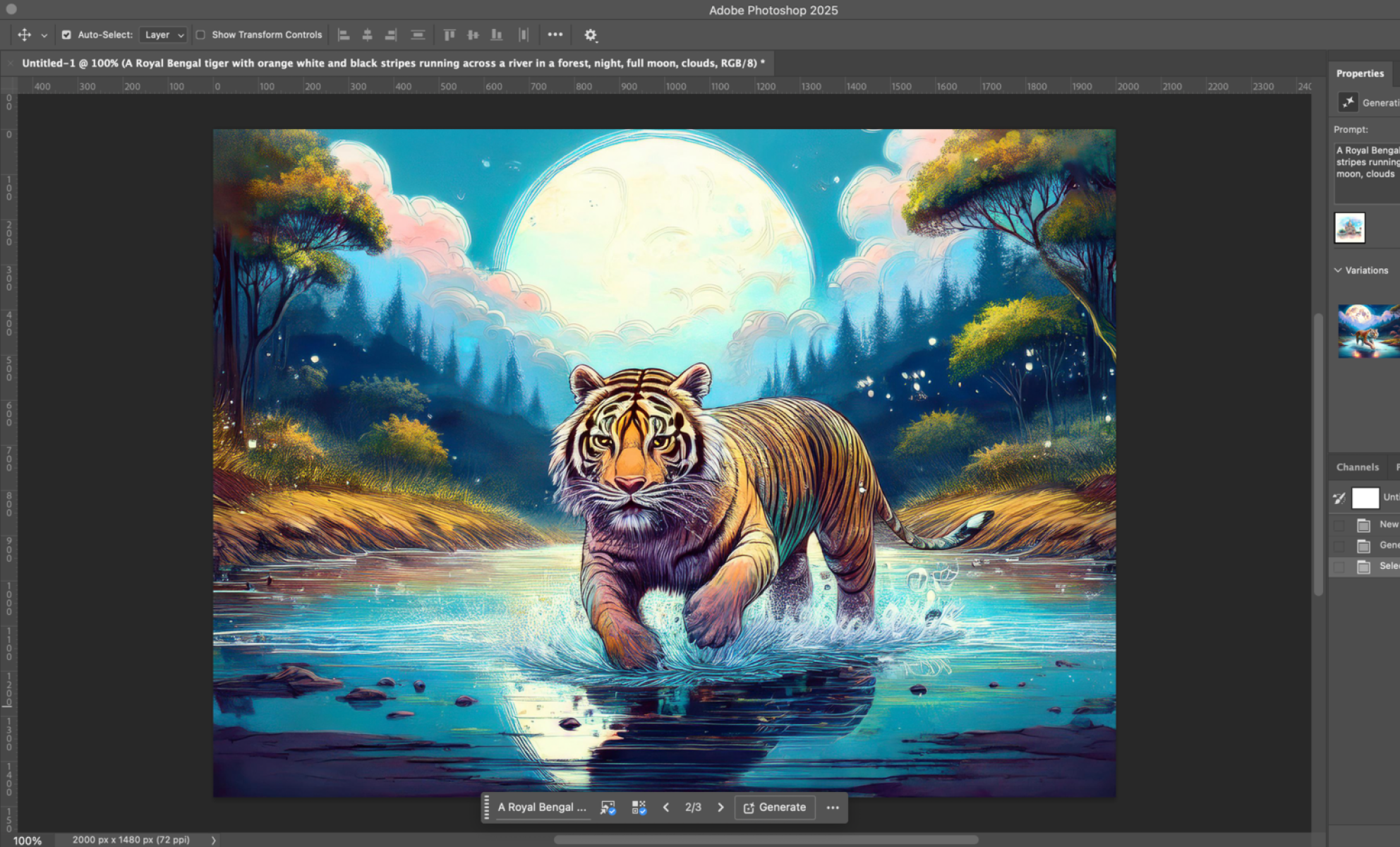Go to next variation arrow
This screenshot has height=847, width=1400.
coord(720,807)
